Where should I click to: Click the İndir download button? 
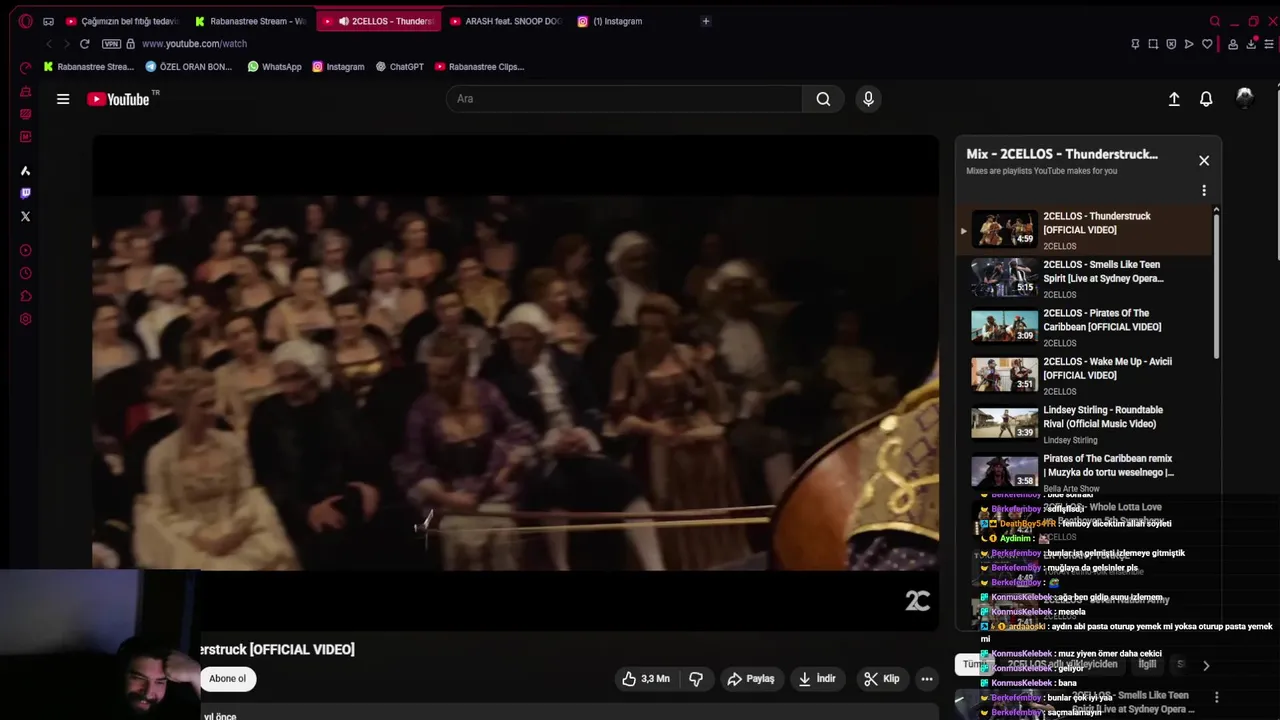816,679
